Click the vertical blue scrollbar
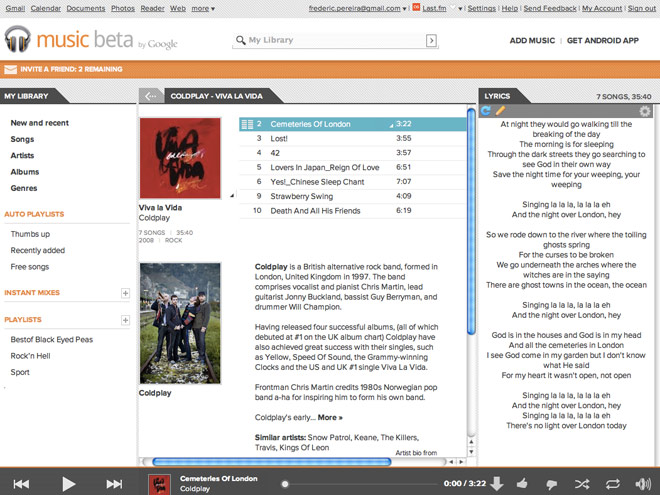The width and height of the screenshot is (660, 495). click(471, 221)
